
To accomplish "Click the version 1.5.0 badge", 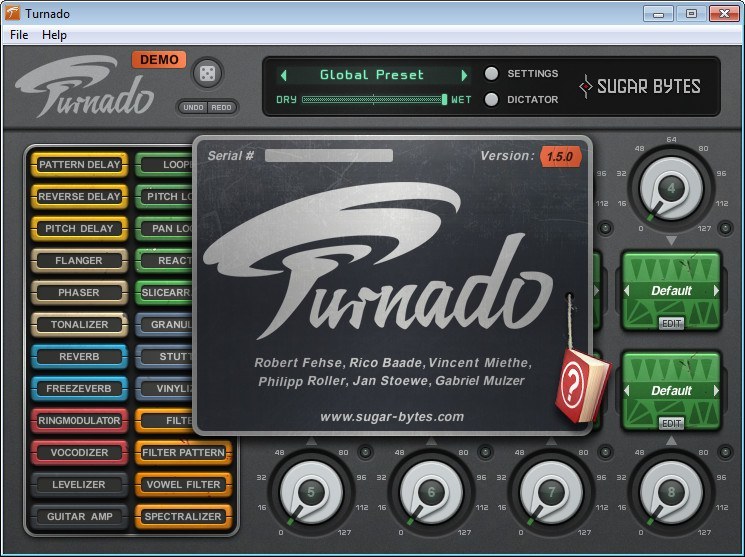I will (561, 156).
